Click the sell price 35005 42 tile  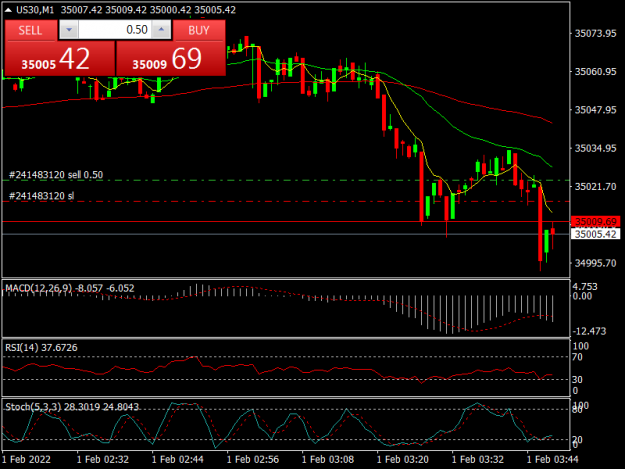tap(60, 58)
